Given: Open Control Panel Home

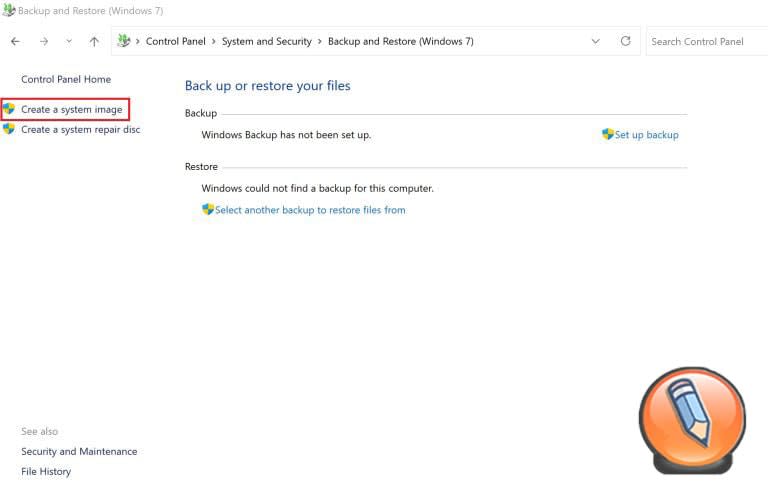Looking at the screenshot, I should (66, 79).
